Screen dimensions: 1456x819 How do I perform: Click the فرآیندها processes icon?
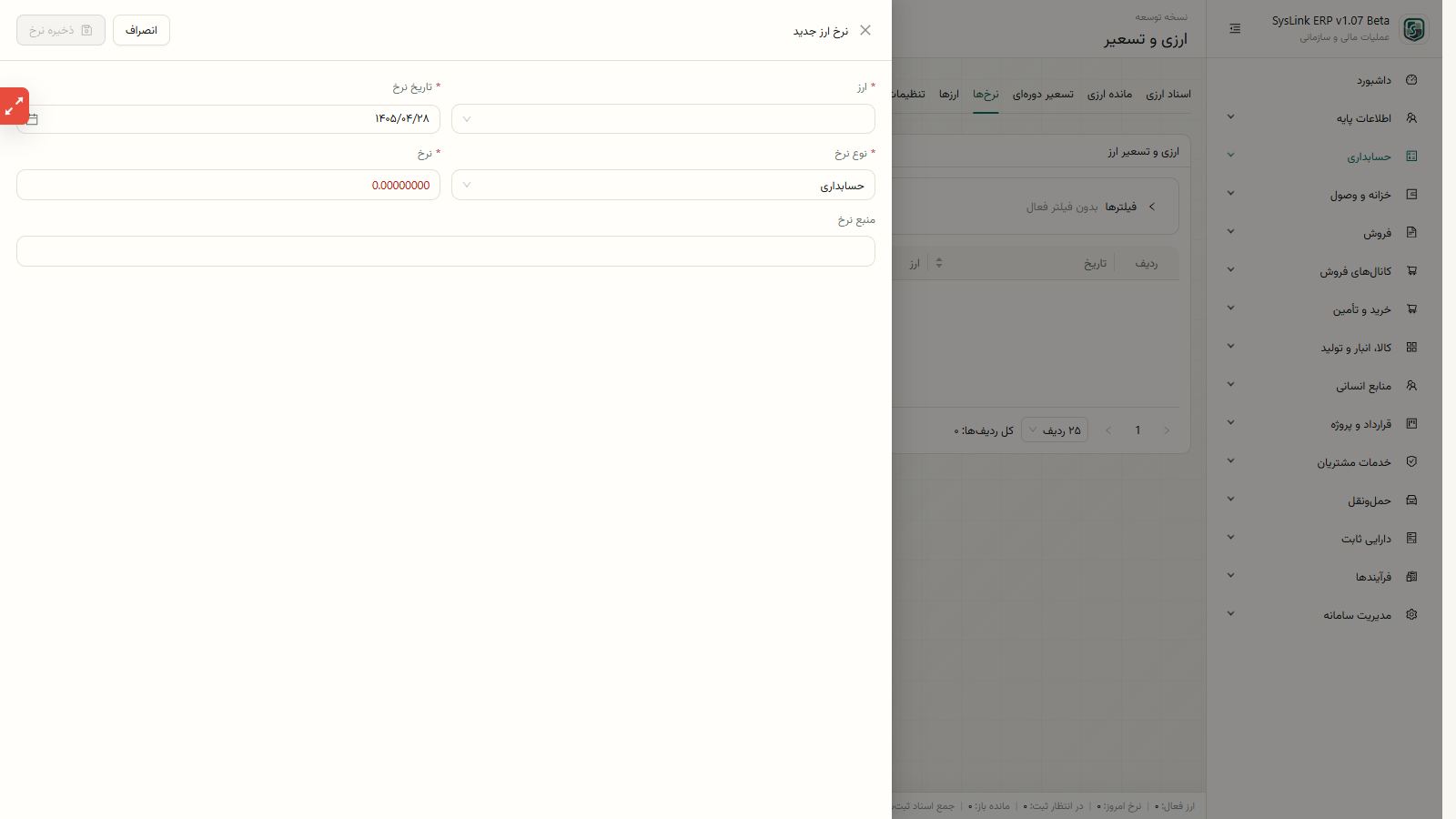click(x=1411, y=577)
